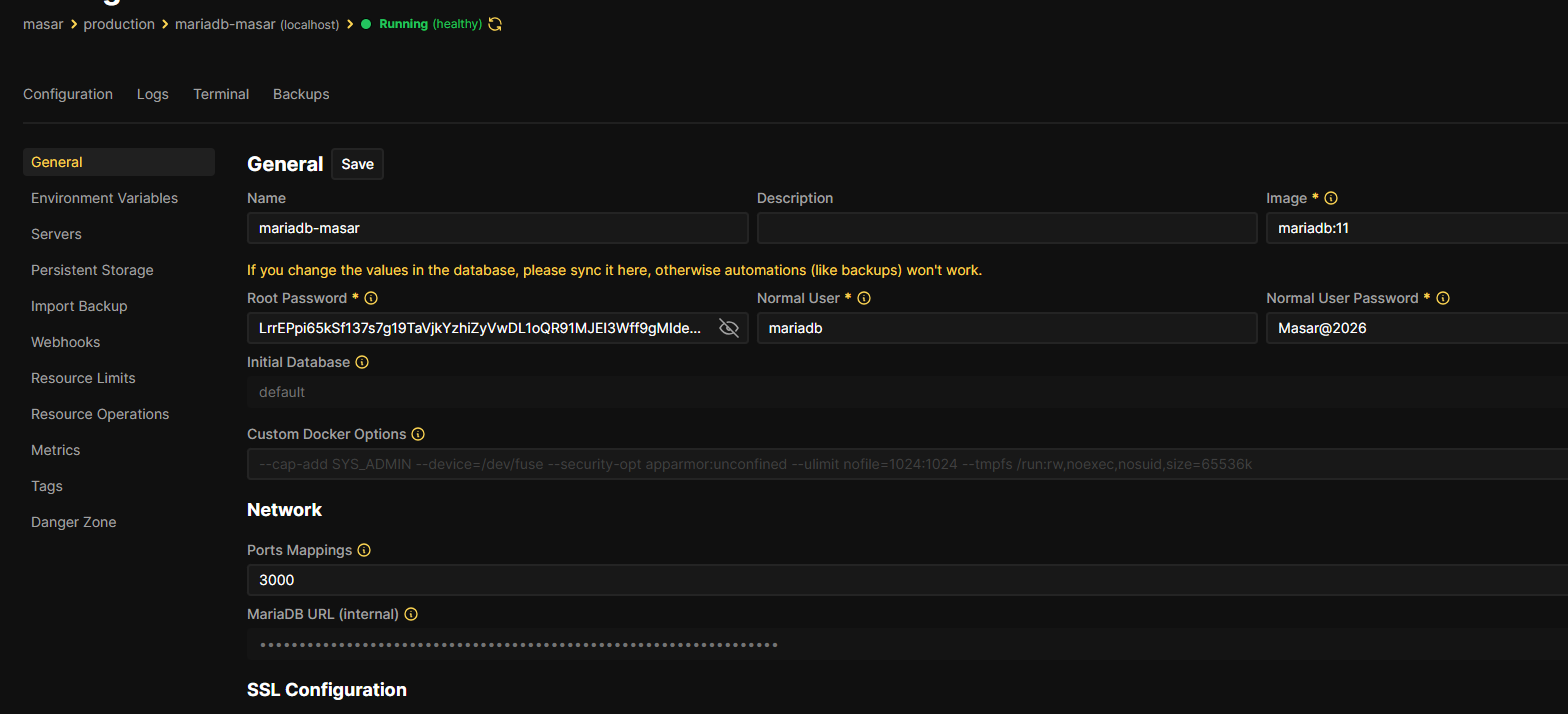Click info icon beside Image label
The height and width of the screenshot is (714, 1568).
click(1331, 198)
